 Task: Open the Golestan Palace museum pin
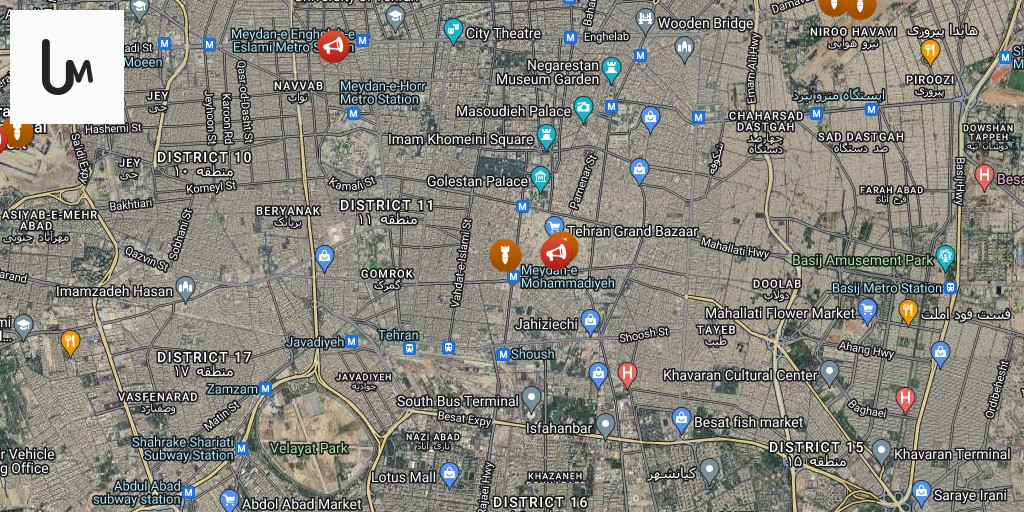[540, 179]
